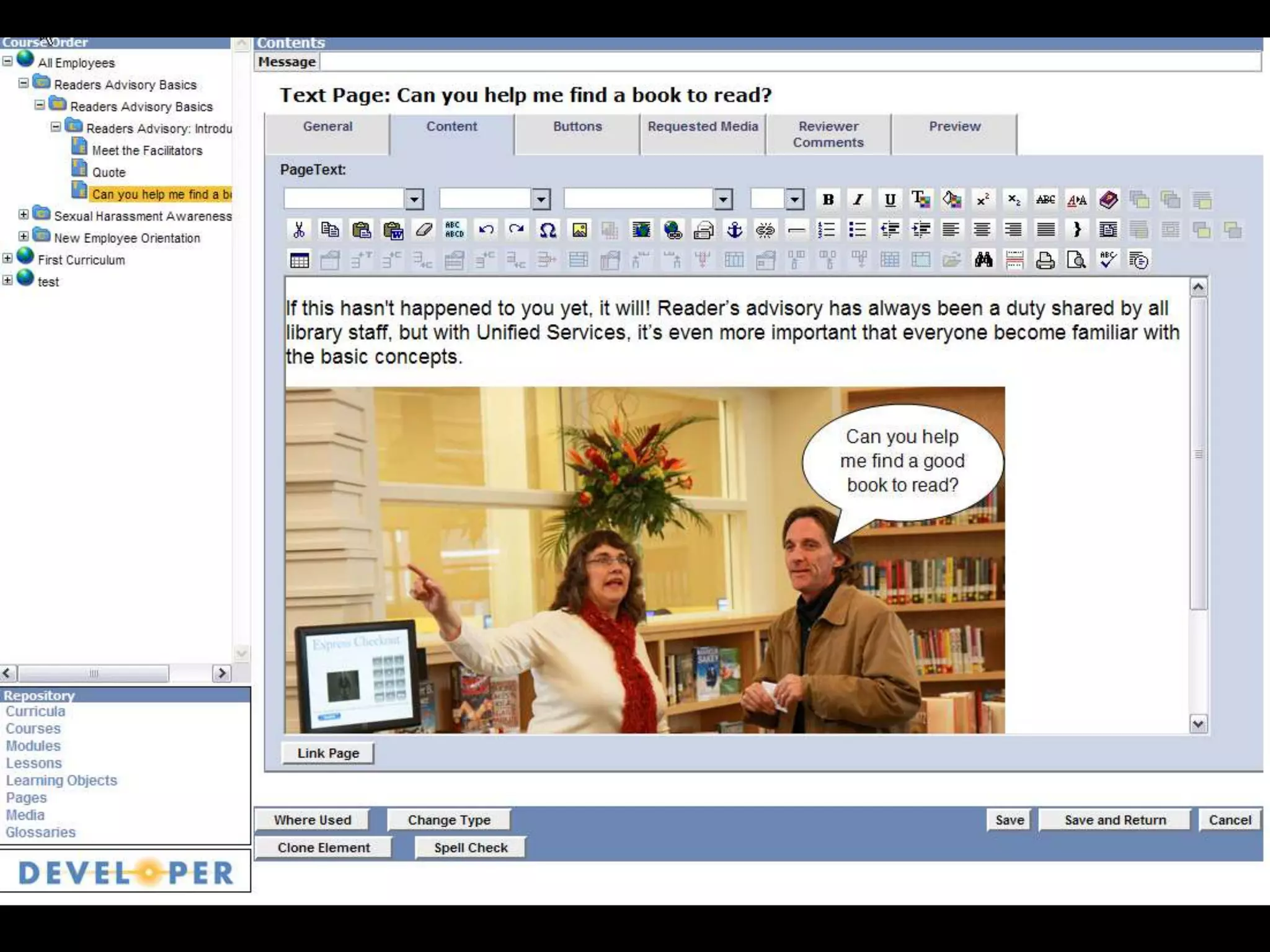Viewport: 1270px width, 952px height.
Task: Open the Requested Media tab
Action: [x=703, y=126]
